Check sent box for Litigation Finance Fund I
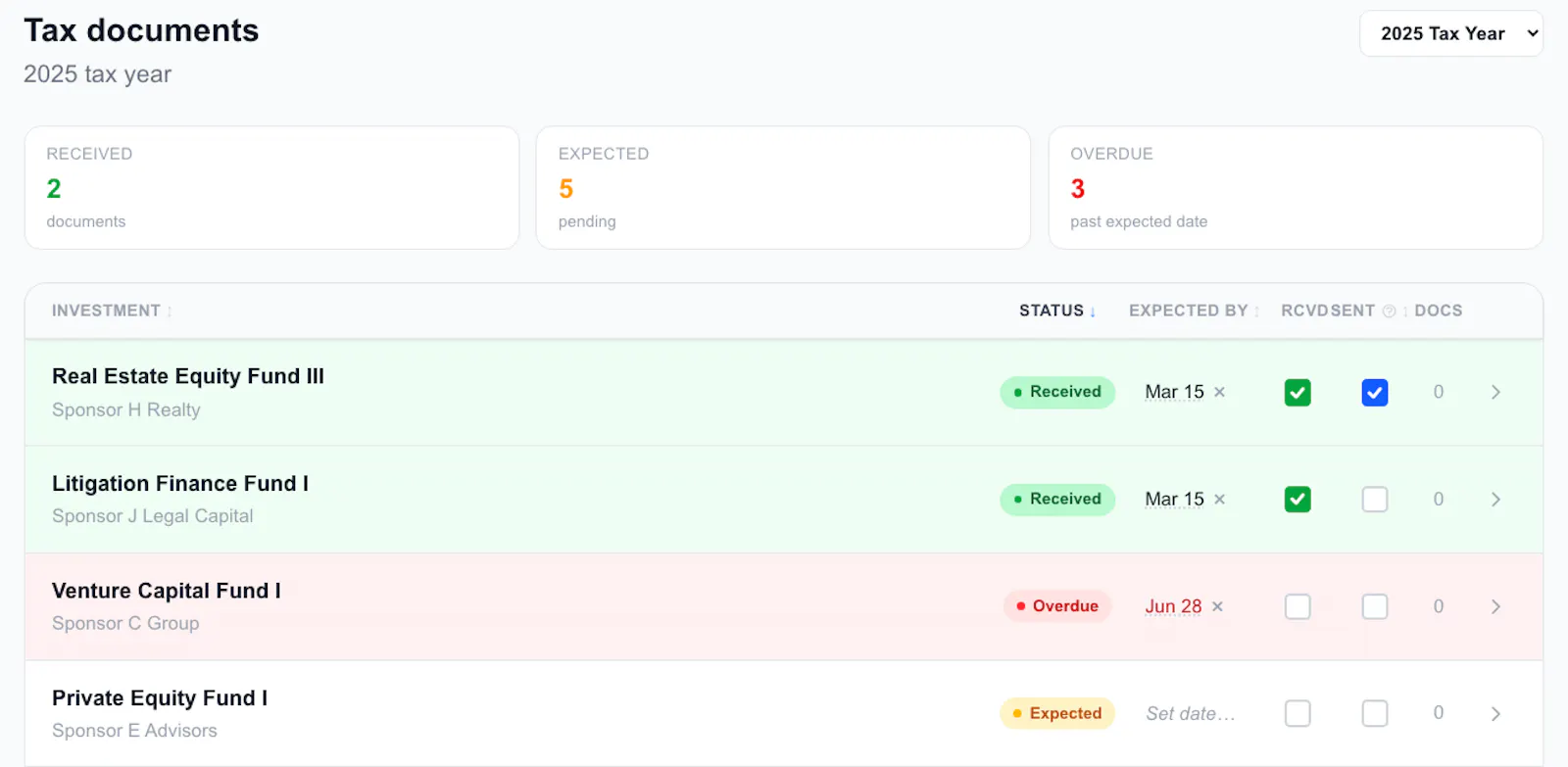The height and width of the screenshot is (767, 1568). pos(1375,500)
